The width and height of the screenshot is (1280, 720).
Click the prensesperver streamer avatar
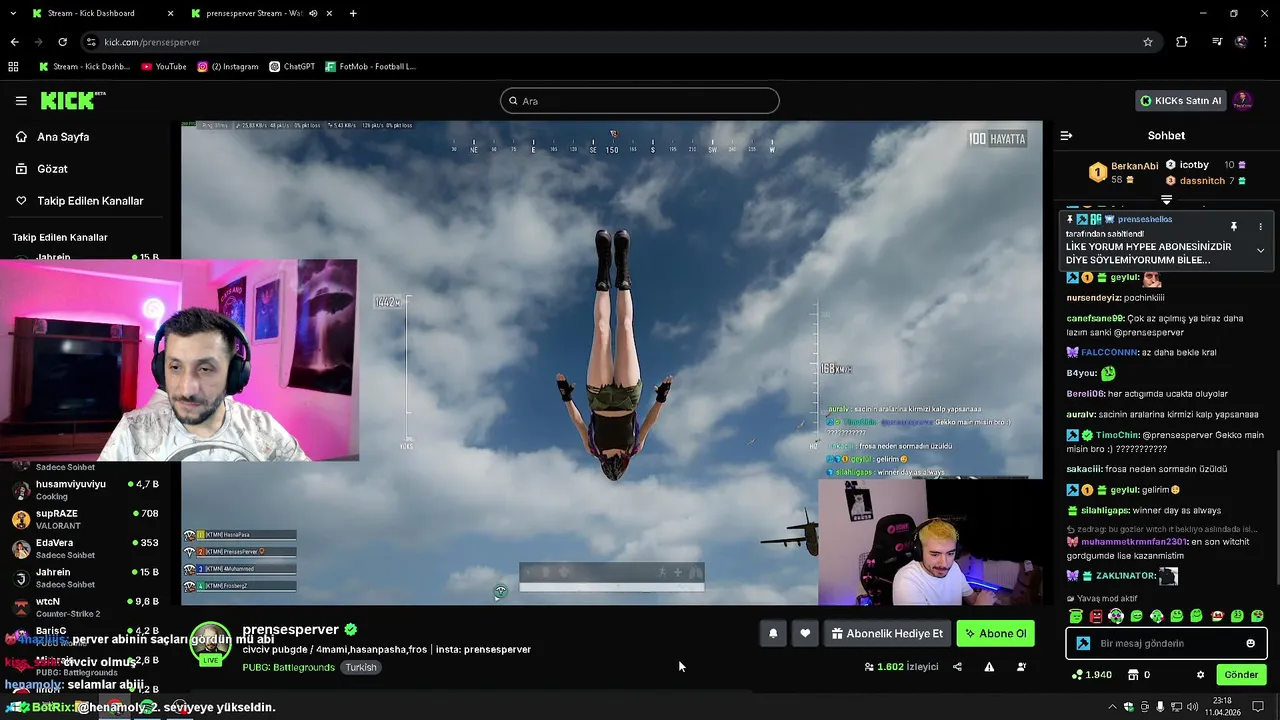coord(210,643)
